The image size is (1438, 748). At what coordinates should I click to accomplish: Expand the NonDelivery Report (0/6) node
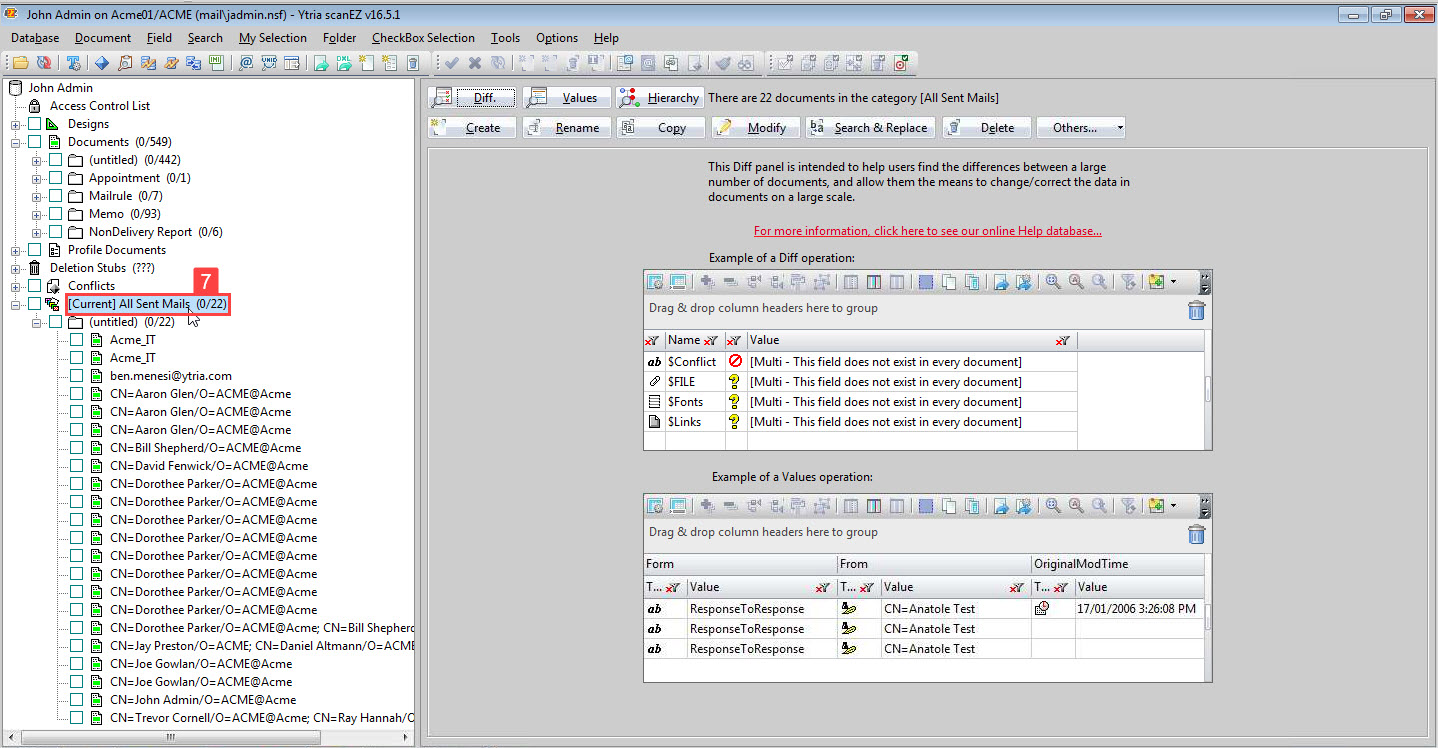coord(37,232)
